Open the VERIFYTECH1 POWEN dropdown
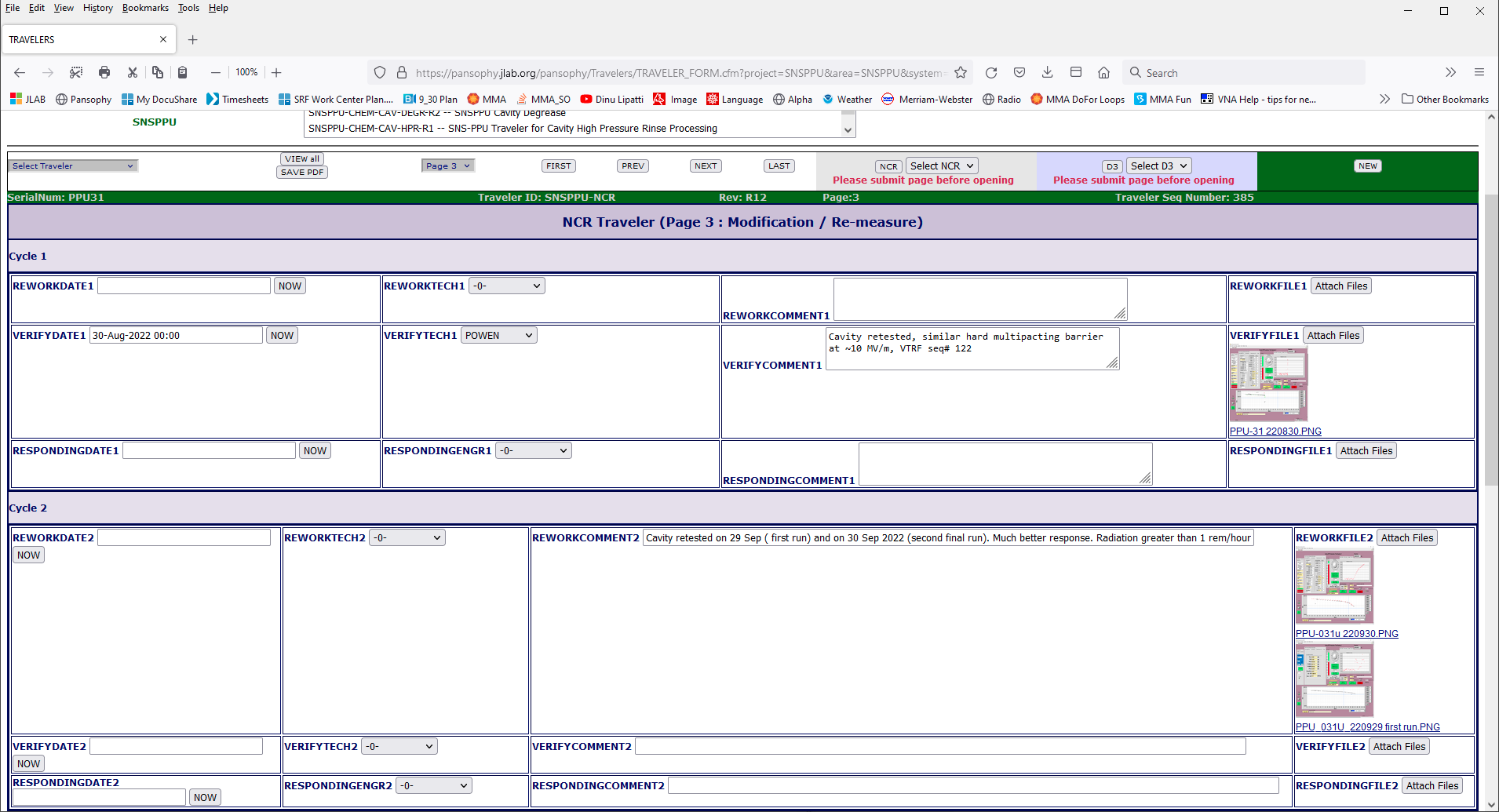Image resolution: width=1499 pixels, height=812 pixels. coord(499,335)
